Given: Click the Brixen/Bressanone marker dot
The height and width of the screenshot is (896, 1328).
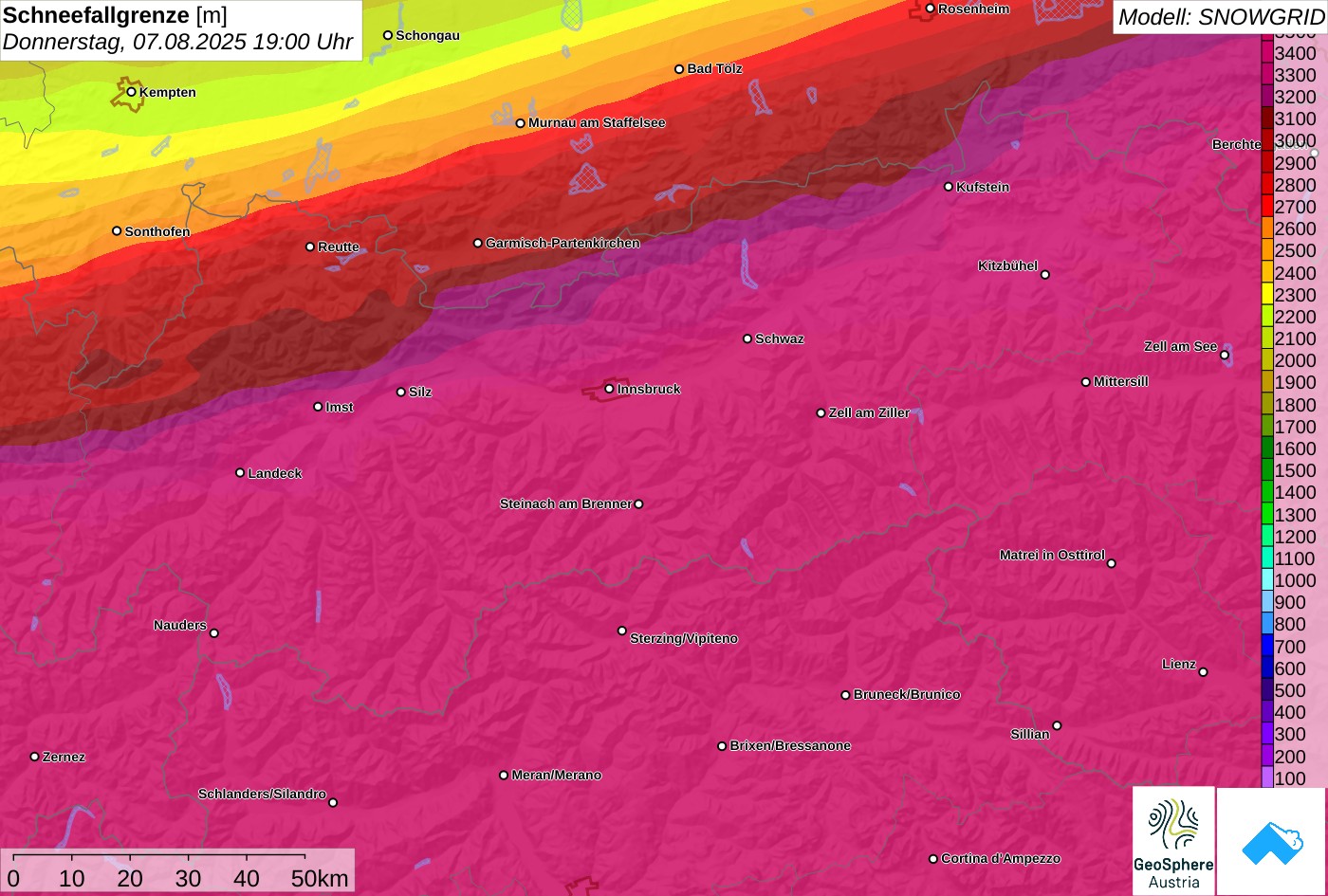Looking at the screenshot, I should 722,746.
